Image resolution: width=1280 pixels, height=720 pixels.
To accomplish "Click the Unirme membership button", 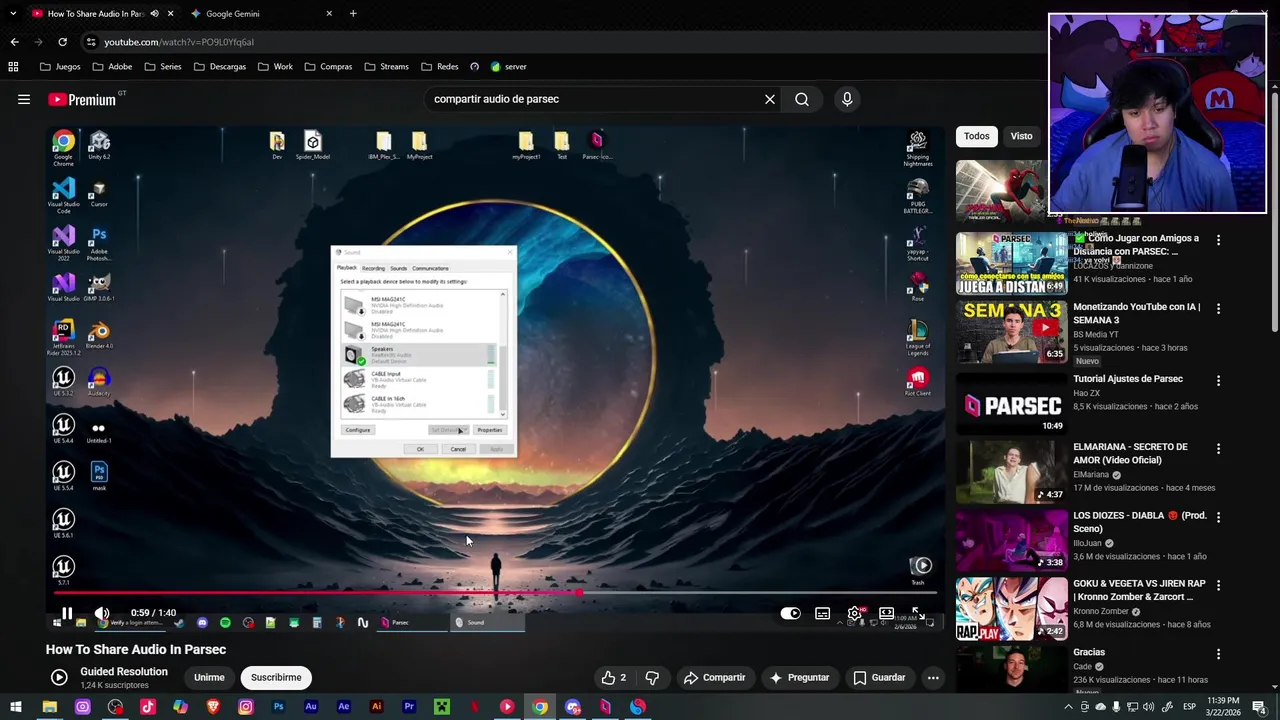I will point(209,677).
